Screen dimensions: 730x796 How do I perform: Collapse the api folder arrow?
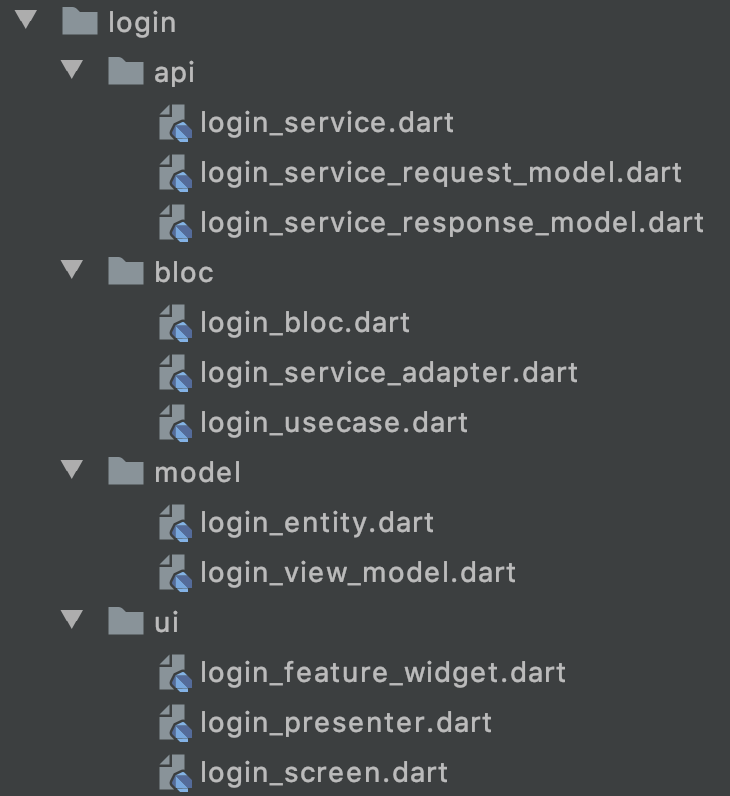point(71,71)
